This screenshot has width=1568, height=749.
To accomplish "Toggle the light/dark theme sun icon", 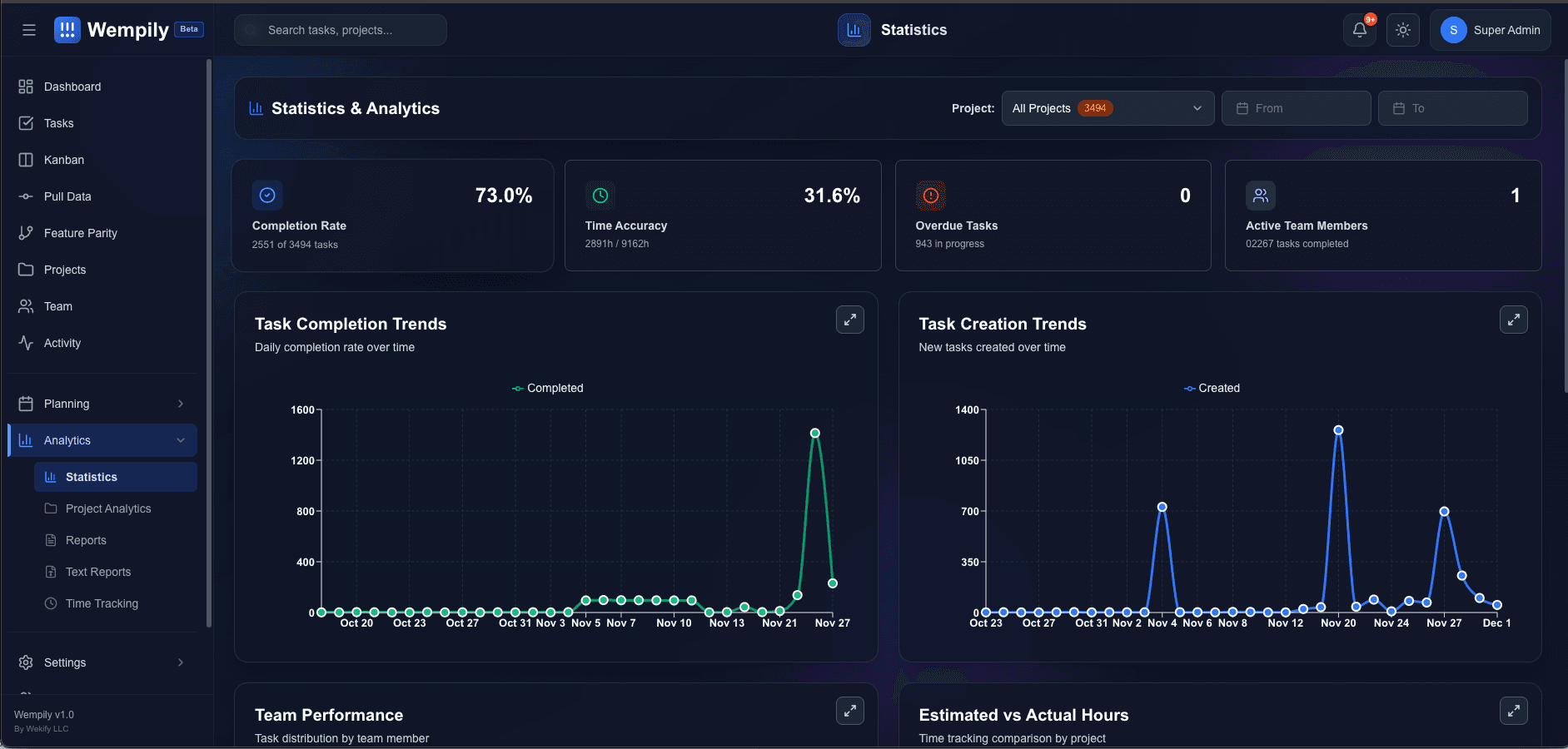I will click(x=1403, y=30).
